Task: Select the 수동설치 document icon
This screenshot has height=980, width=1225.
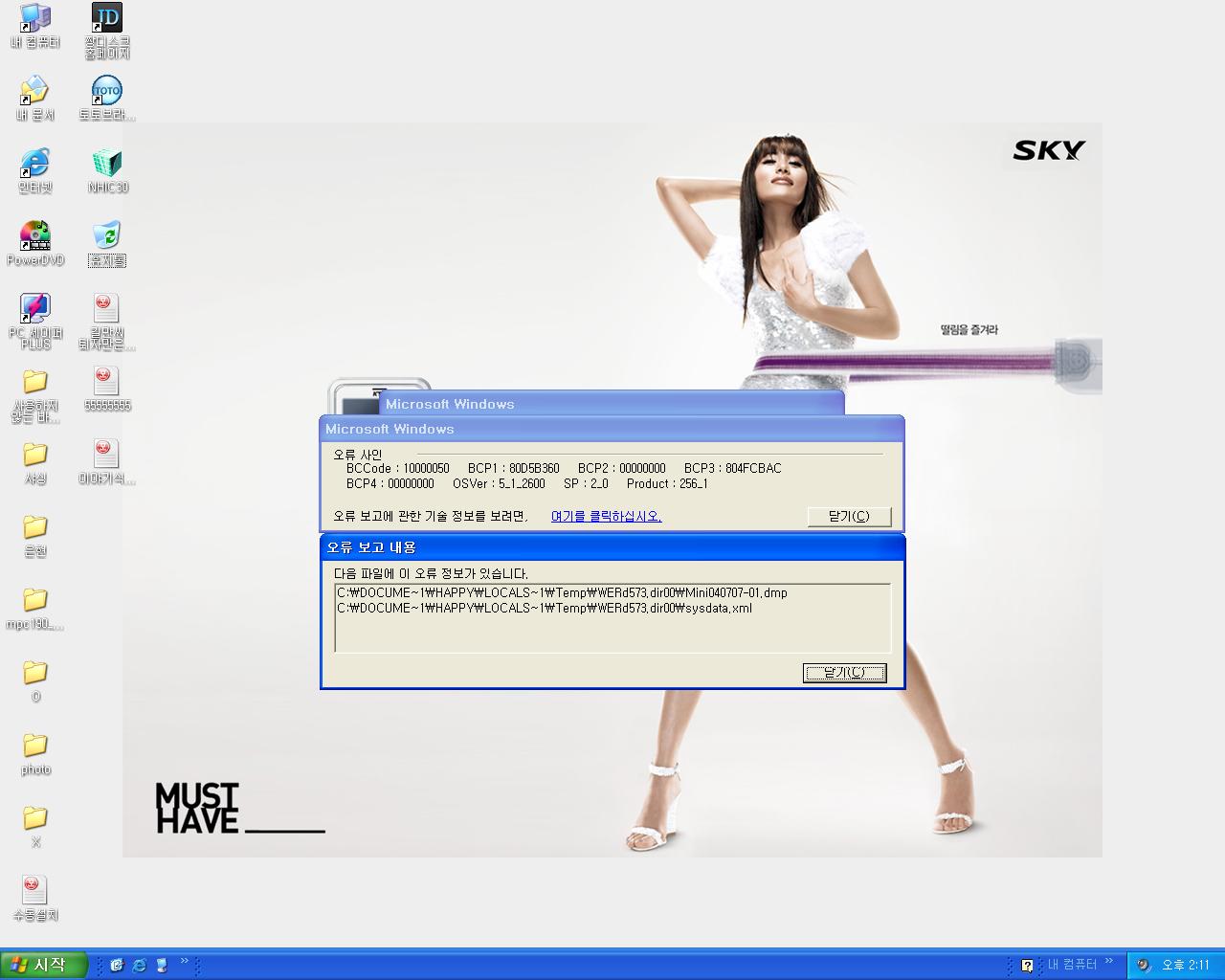Action: click(x=35, y=899)
